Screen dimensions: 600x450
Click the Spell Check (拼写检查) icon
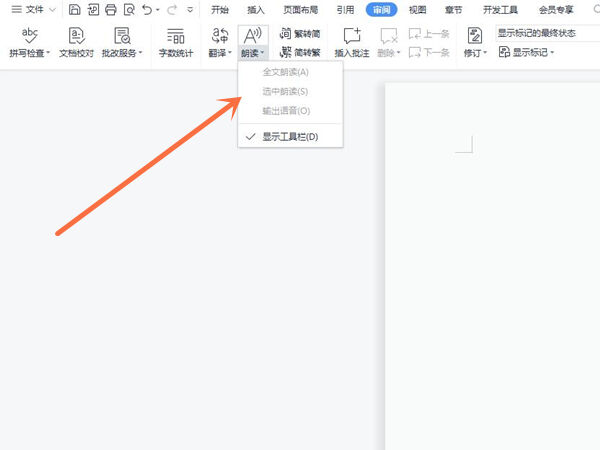click(x=29, y=36)
